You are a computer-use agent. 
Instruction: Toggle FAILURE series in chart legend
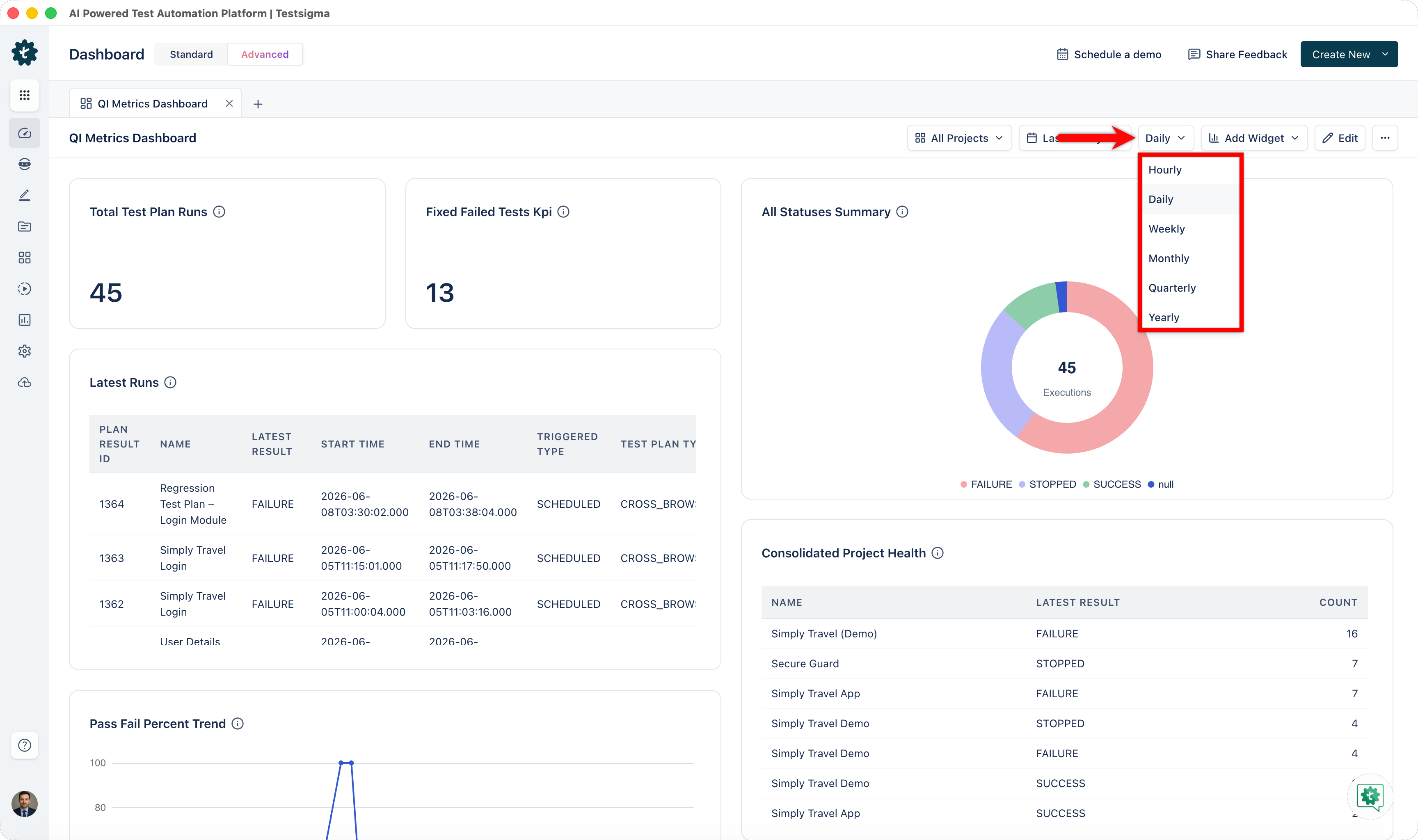(986, 484)
